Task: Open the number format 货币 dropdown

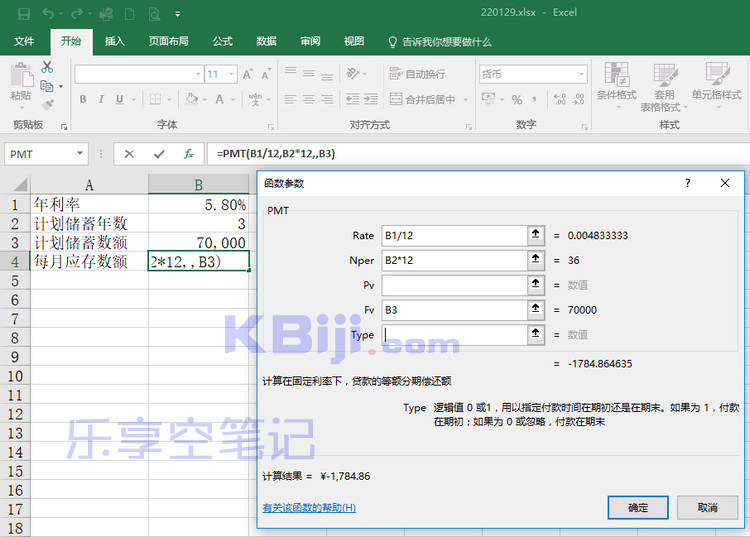Action: (582, 74)
